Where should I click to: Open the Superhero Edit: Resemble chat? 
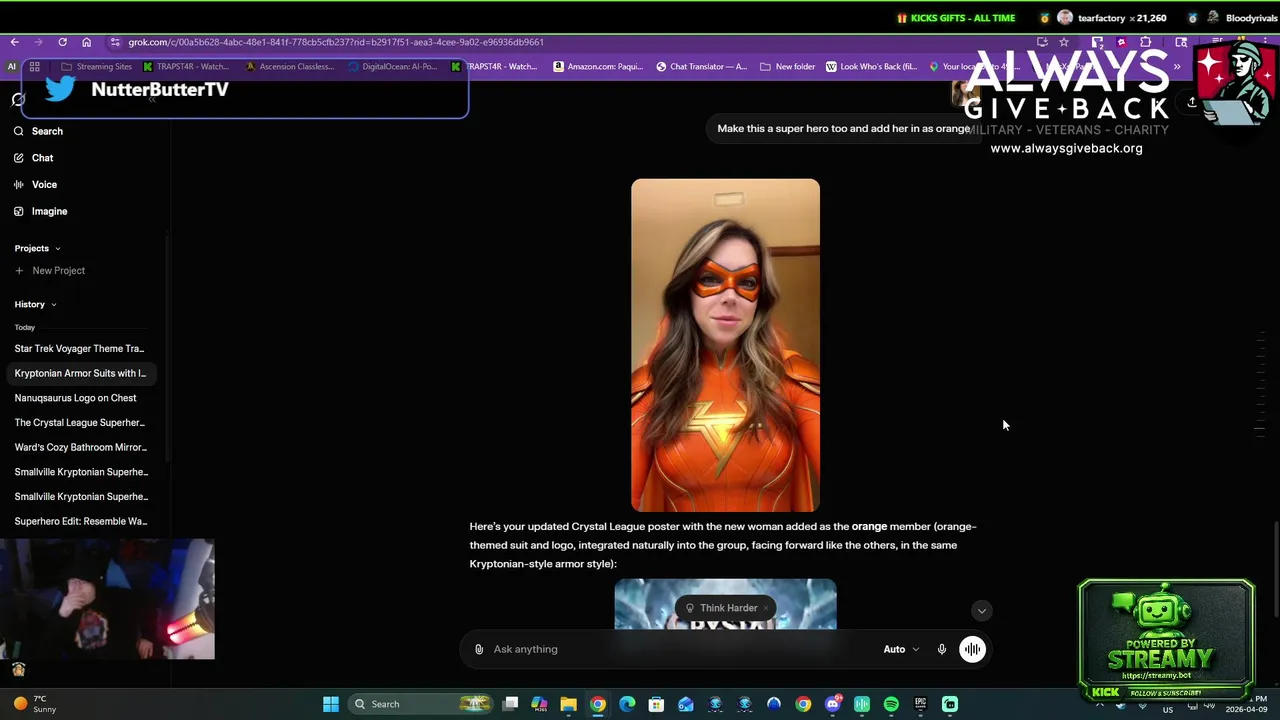tap(80, 521)
